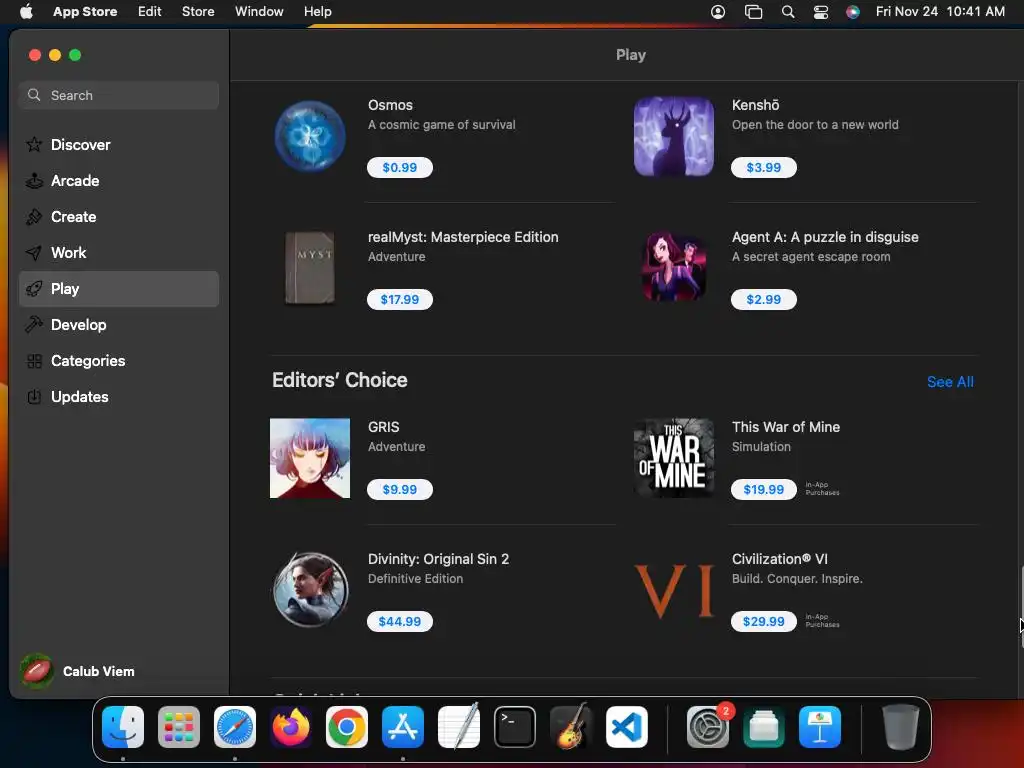Launch Google Chrome from the Dock

347,727
